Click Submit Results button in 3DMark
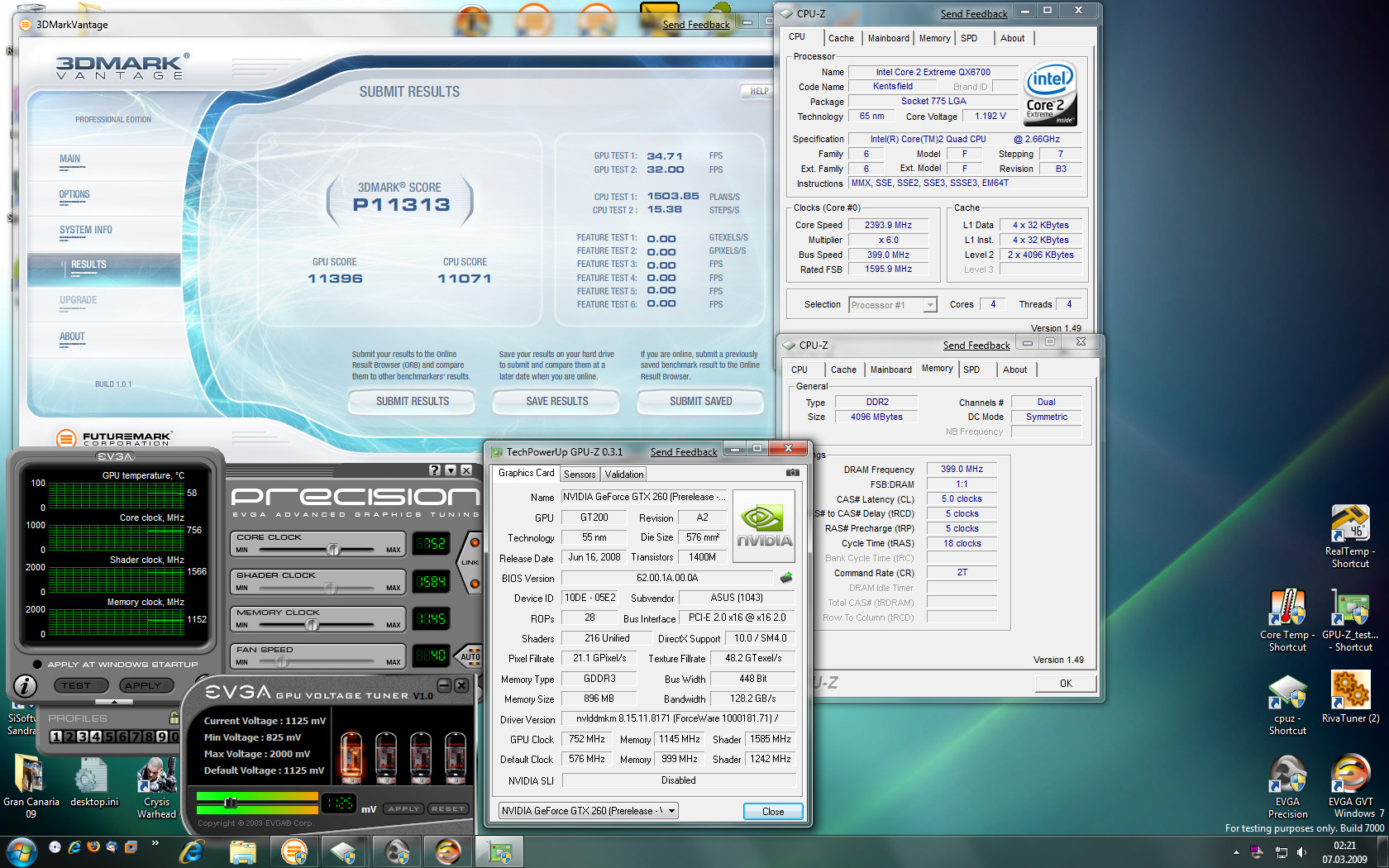Image resolution: width=1389 pixels, height=868 pixels. point(413,402)
